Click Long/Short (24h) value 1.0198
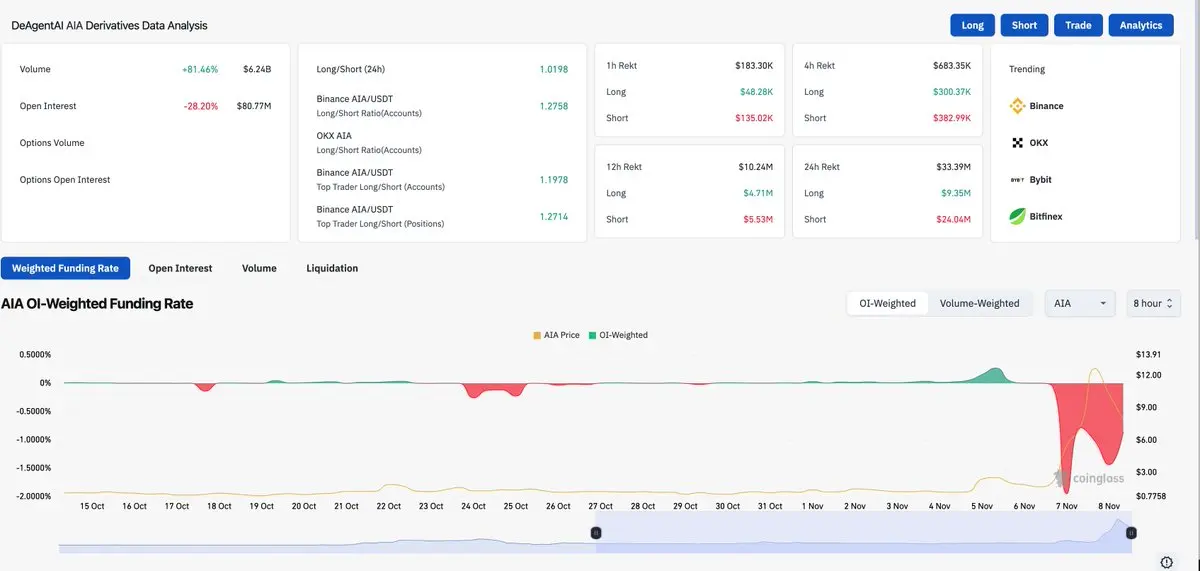The image size is (1200, 571). [x=553, y=69]
